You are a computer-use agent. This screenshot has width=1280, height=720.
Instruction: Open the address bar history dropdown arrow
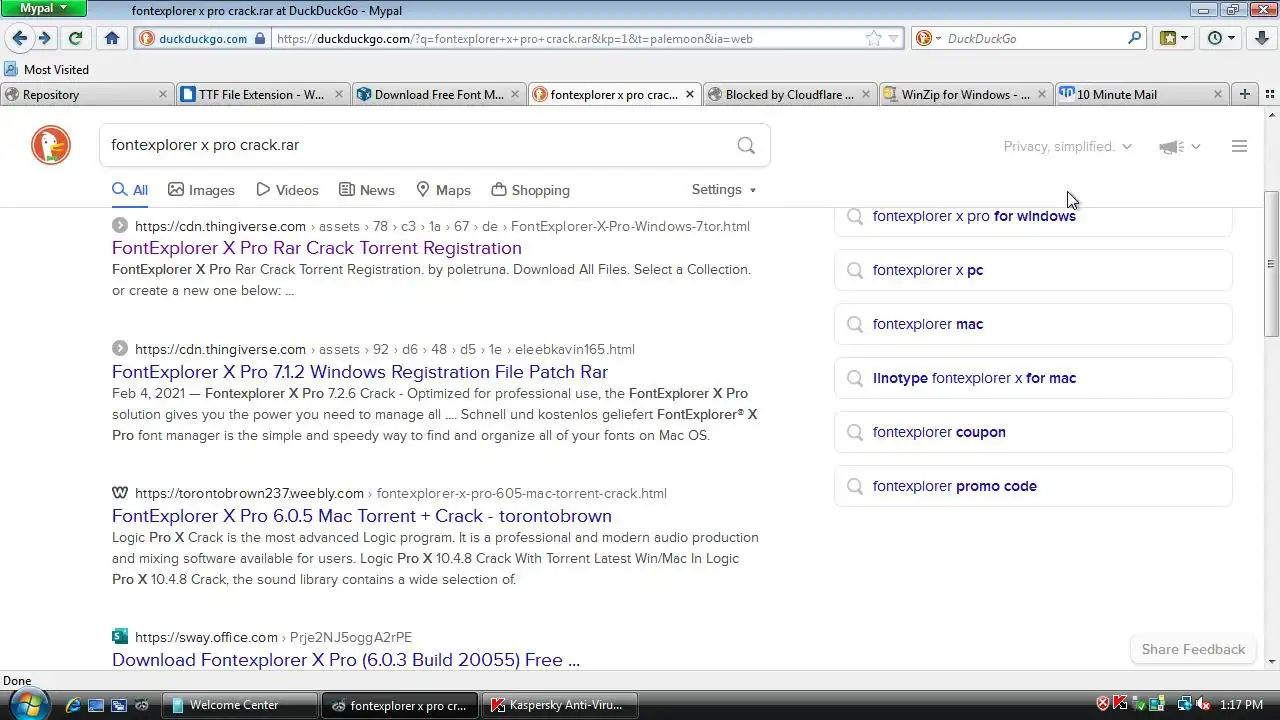click(x=894, y=38)
